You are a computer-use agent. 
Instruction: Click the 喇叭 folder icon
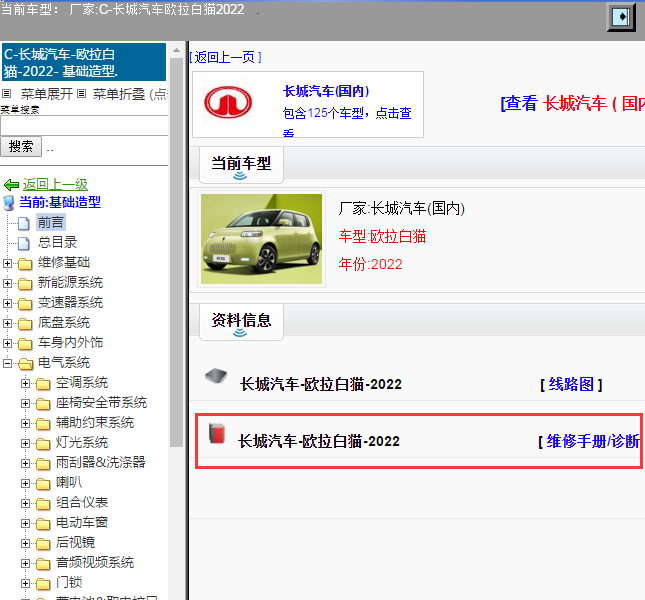43,484
